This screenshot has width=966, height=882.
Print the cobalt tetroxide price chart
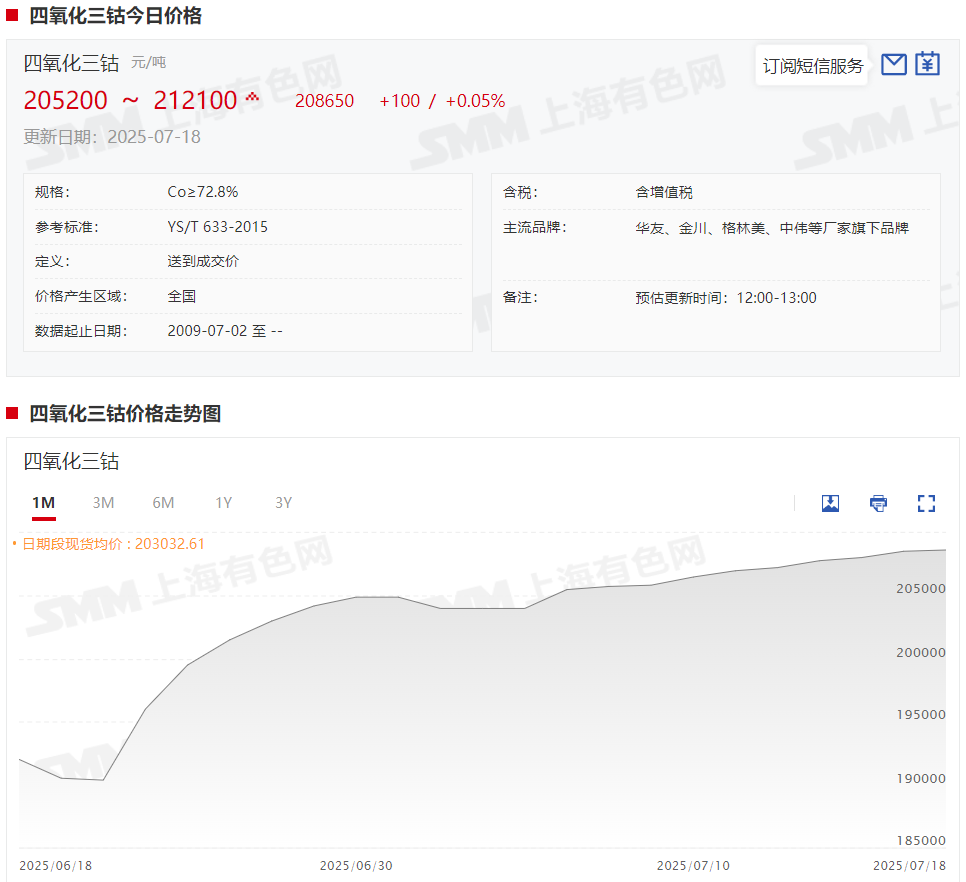(878, 503)
